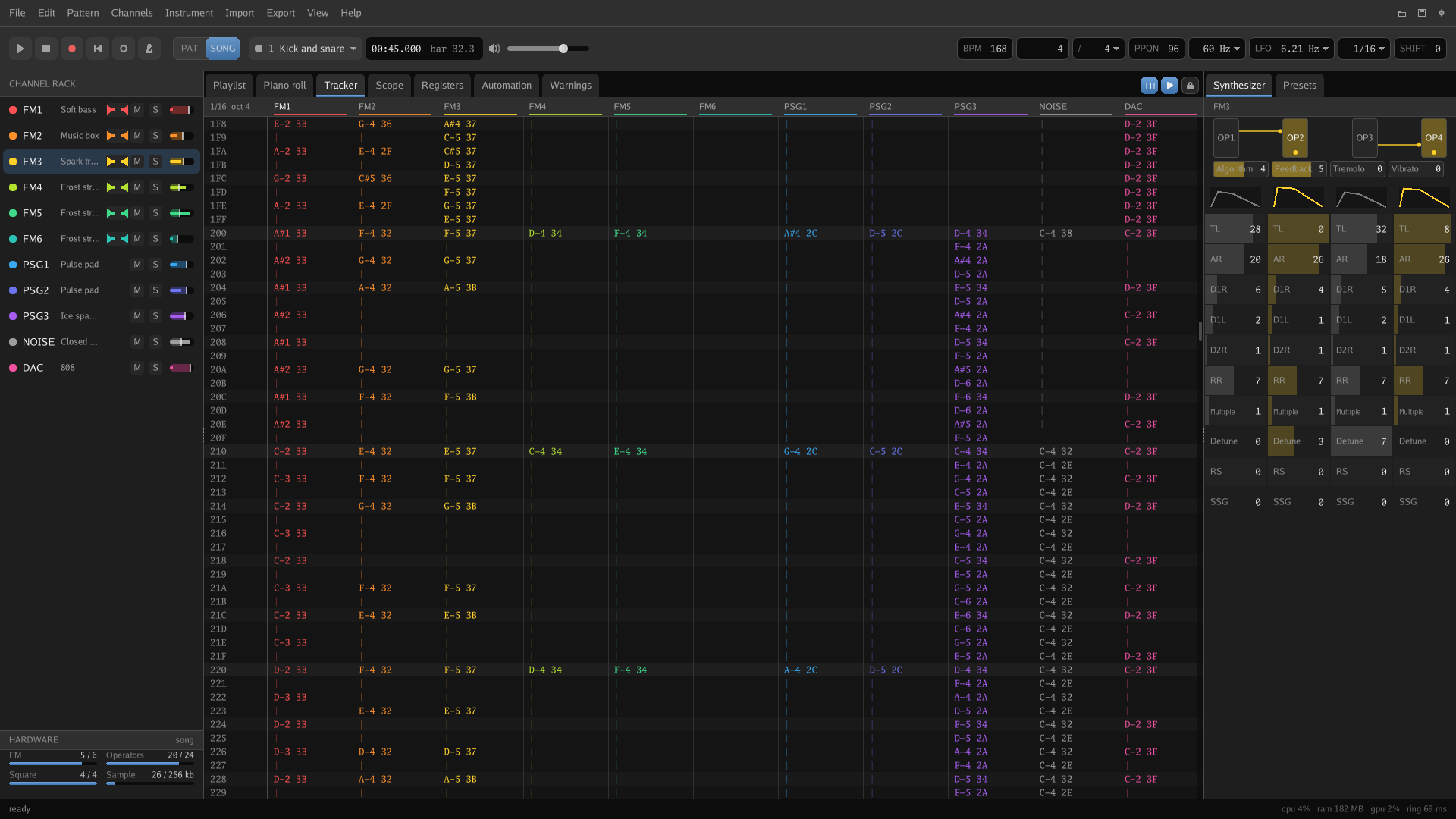Image resolution: width=1456 pixels, height=819 pixels.
Task: Switch to the Playlist tab
Action: [x=229, y=86]
